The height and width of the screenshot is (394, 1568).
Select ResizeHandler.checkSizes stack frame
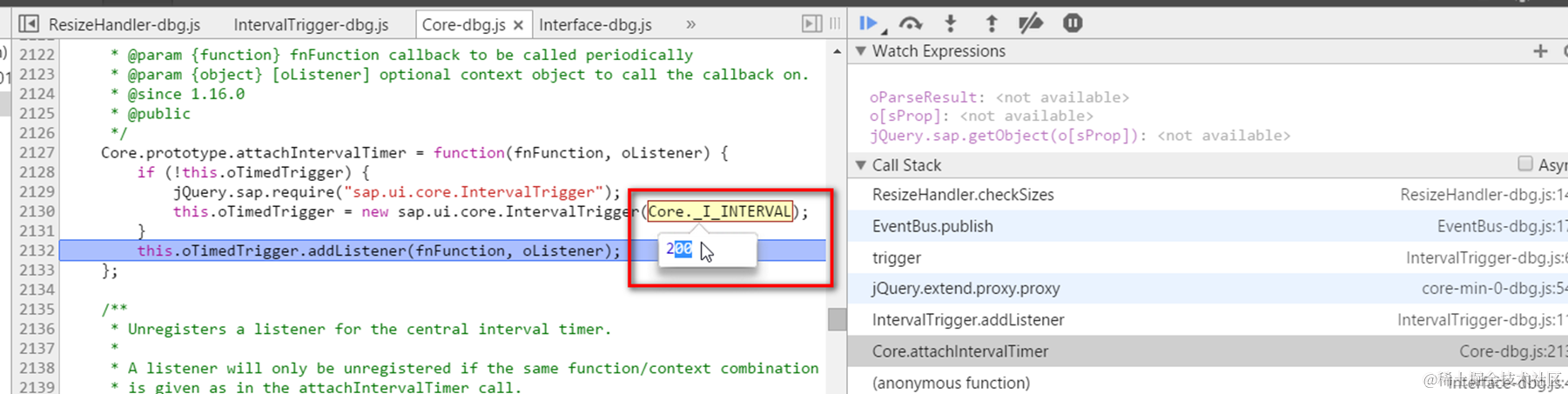[x=1208, y=195]
